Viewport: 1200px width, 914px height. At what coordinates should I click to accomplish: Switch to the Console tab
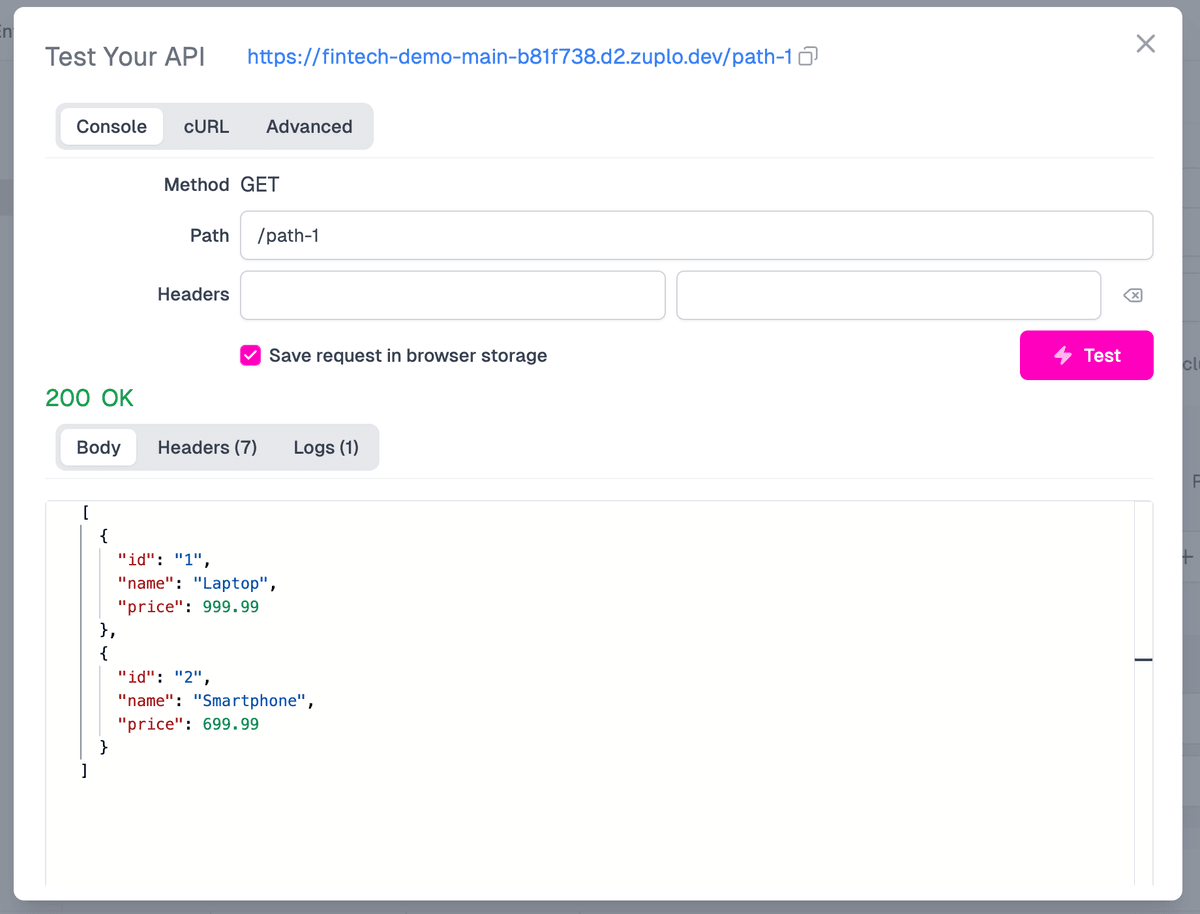coord(111,127)
